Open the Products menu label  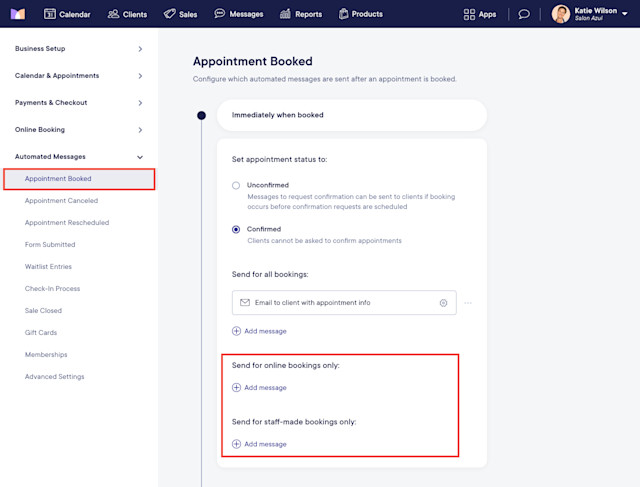[367, 14]
